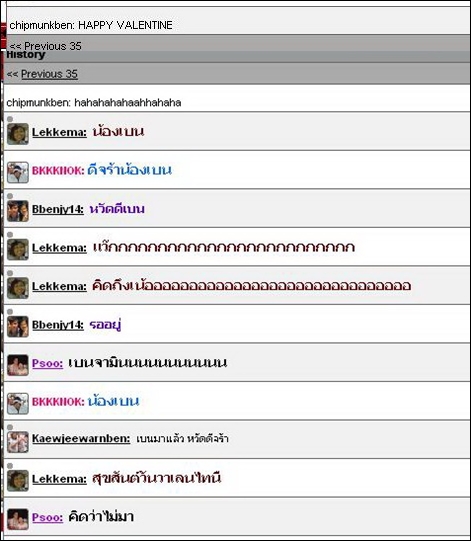Click Lekkema's avatar on the last red message
The height and width of the screenshot is (541, 471).
[x=18, y=480]
